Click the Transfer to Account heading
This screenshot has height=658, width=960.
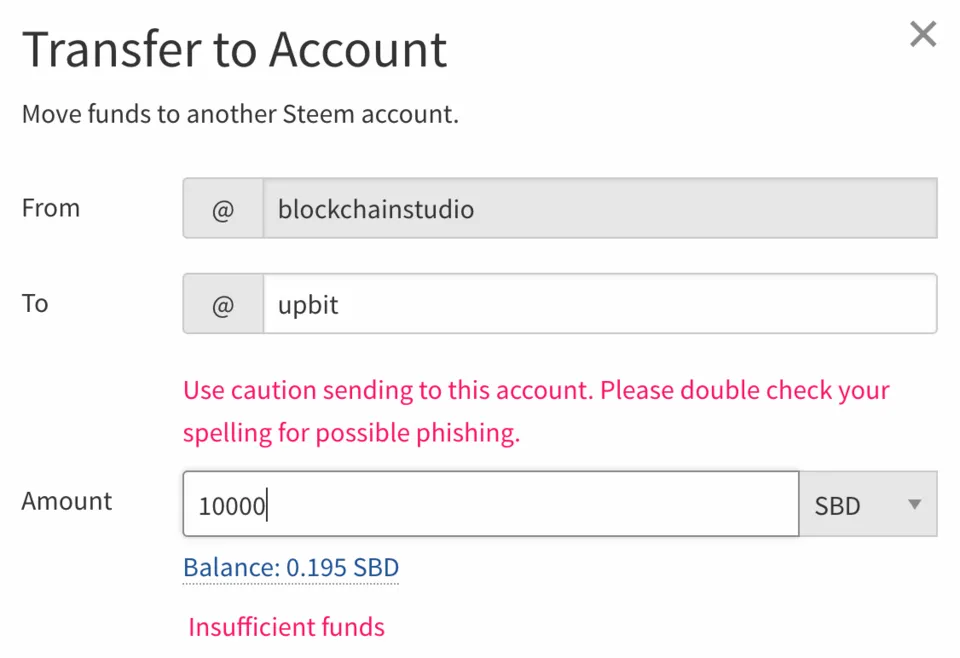tap(234, 49)
